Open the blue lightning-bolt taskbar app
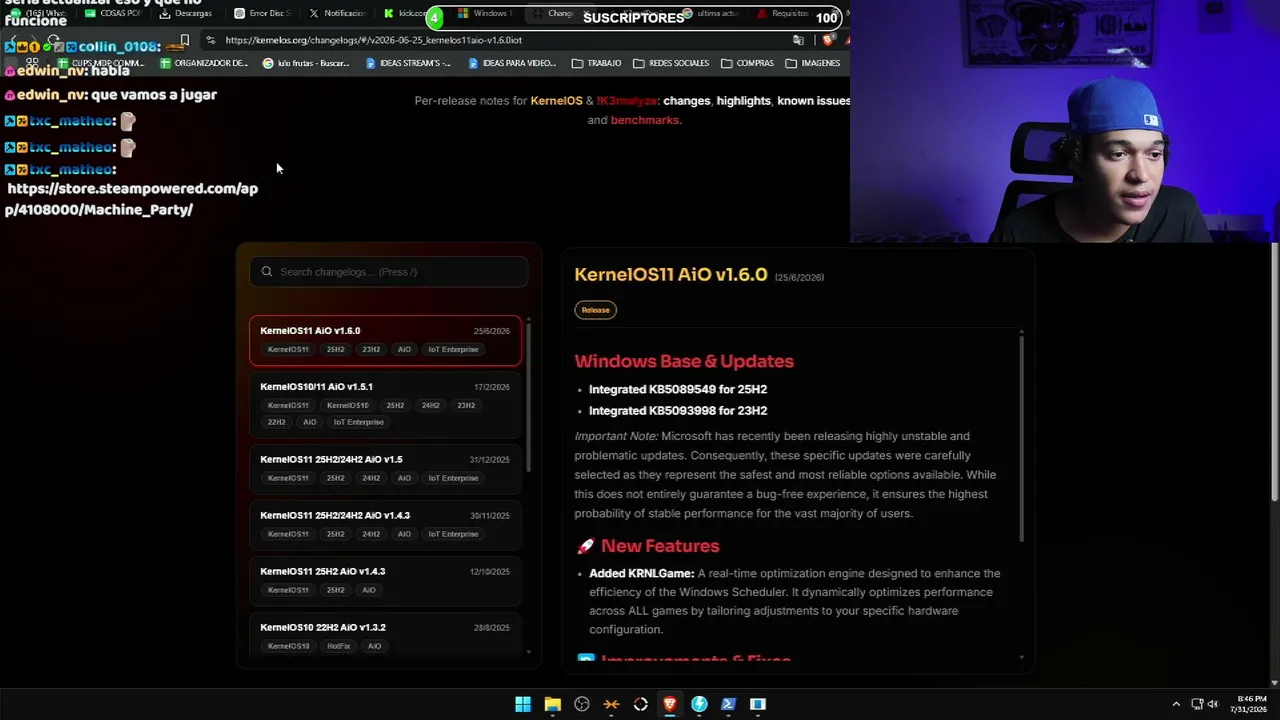1280x720 pixels. tap(699, 704)
